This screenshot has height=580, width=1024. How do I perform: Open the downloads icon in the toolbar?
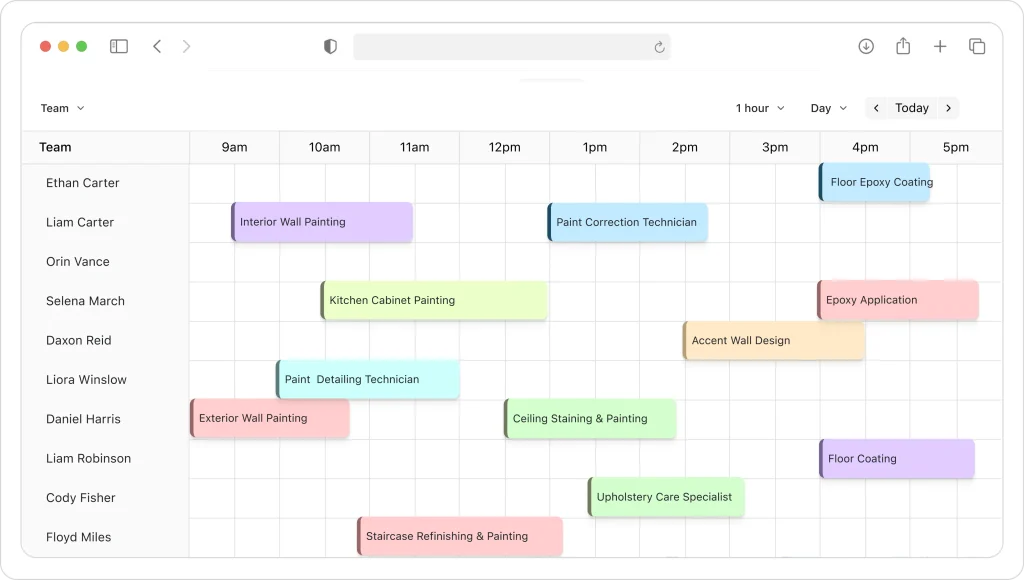(x=866, y=47)
